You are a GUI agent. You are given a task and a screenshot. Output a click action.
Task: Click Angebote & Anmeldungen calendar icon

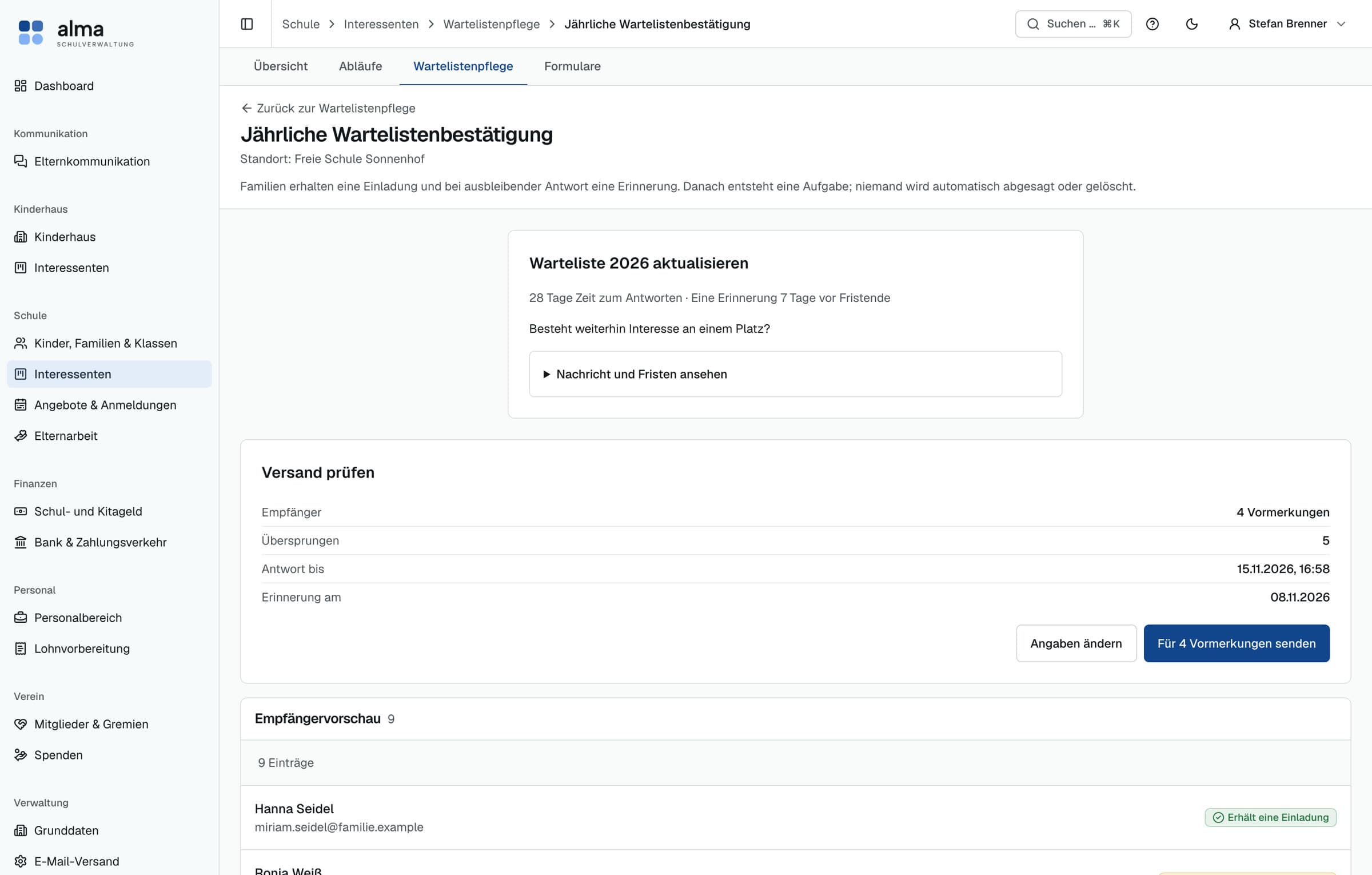pos(21,405)
